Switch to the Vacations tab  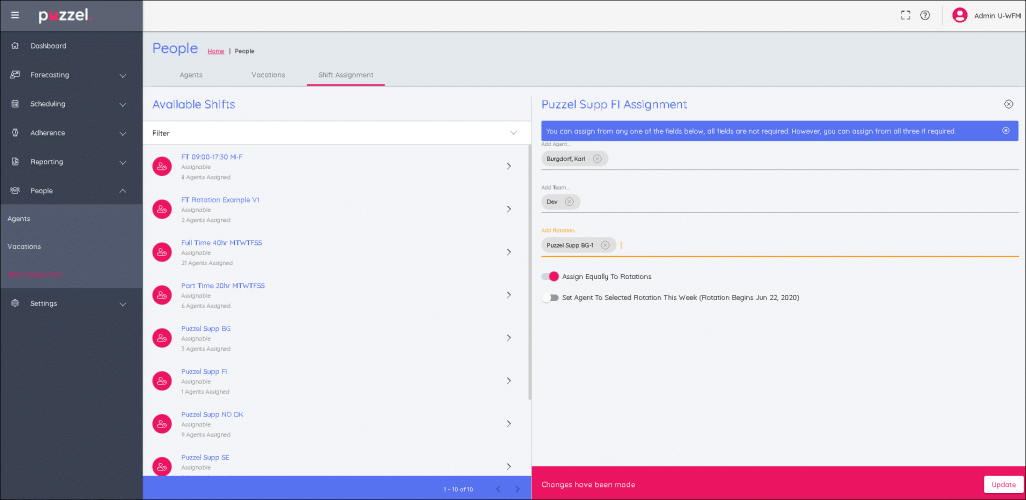pyautogui.click(x=267, y=75)
